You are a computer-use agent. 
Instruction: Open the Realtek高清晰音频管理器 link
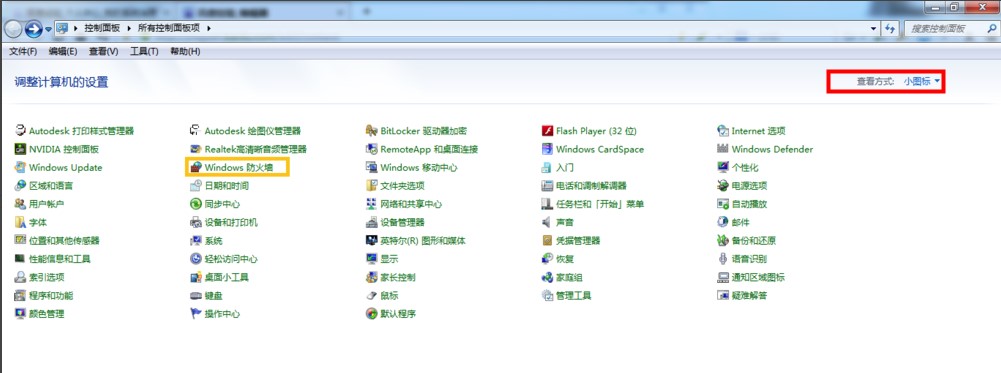click(x=255, y=149)
